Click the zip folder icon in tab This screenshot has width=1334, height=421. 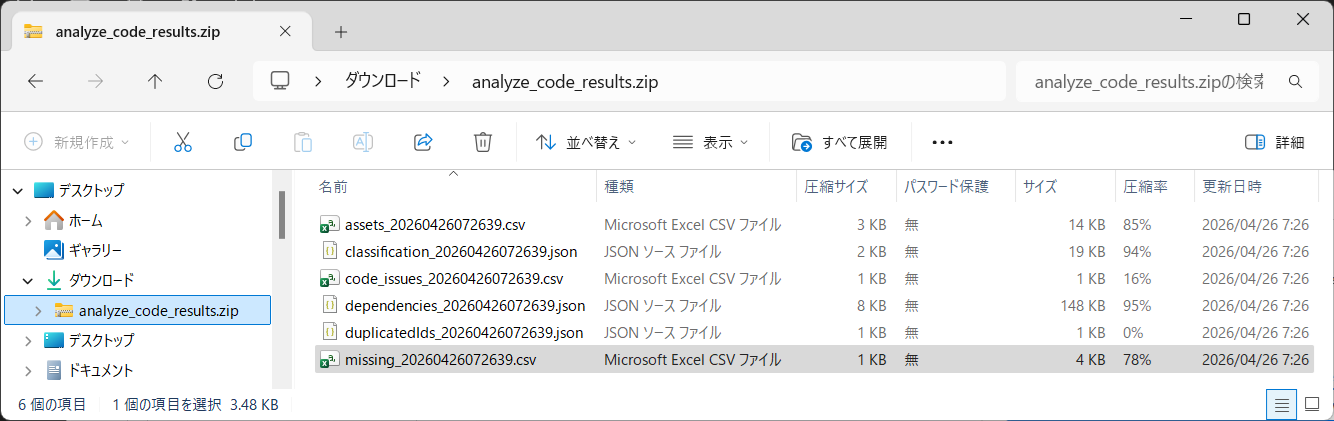click(34, 31)
